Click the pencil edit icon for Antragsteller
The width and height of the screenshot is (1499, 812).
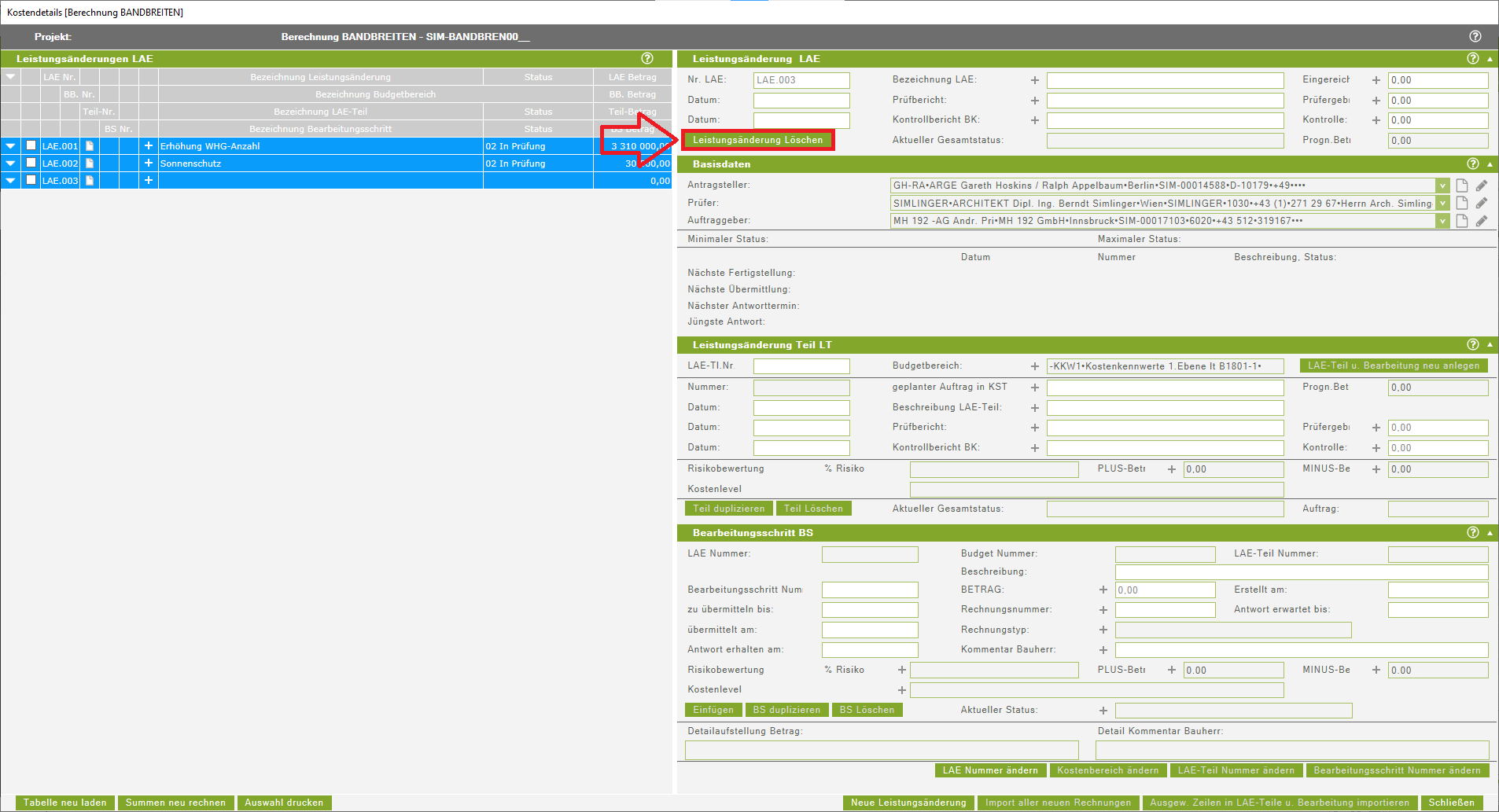[1481, 186]
